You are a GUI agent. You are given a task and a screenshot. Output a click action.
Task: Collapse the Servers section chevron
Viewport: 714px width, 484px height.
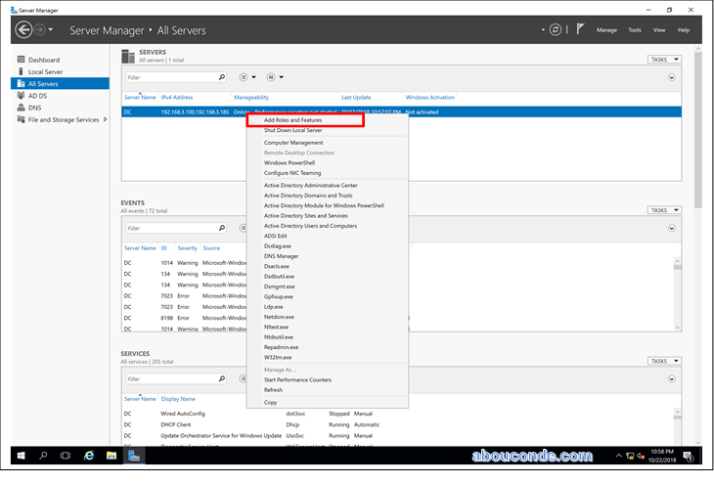pyautogui.click(x=671, y=77)
